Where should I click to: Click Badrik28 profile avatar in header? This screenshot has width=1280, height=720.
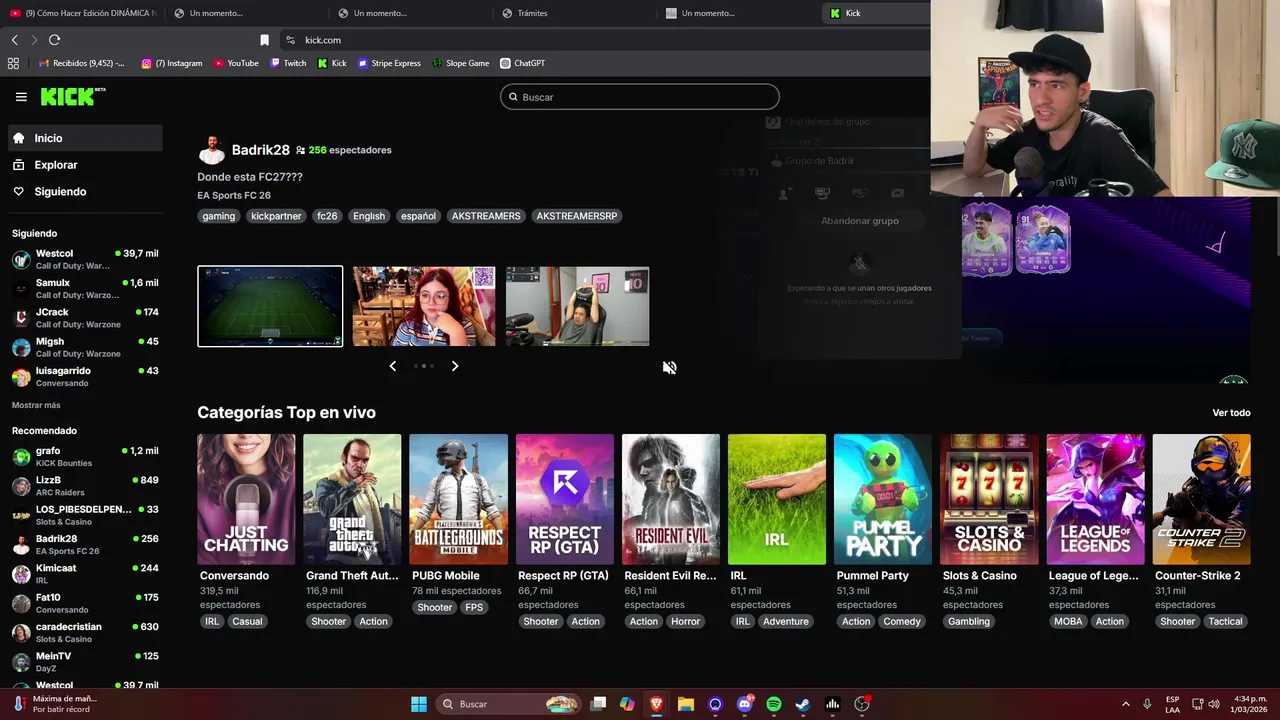tap(212, 150)
